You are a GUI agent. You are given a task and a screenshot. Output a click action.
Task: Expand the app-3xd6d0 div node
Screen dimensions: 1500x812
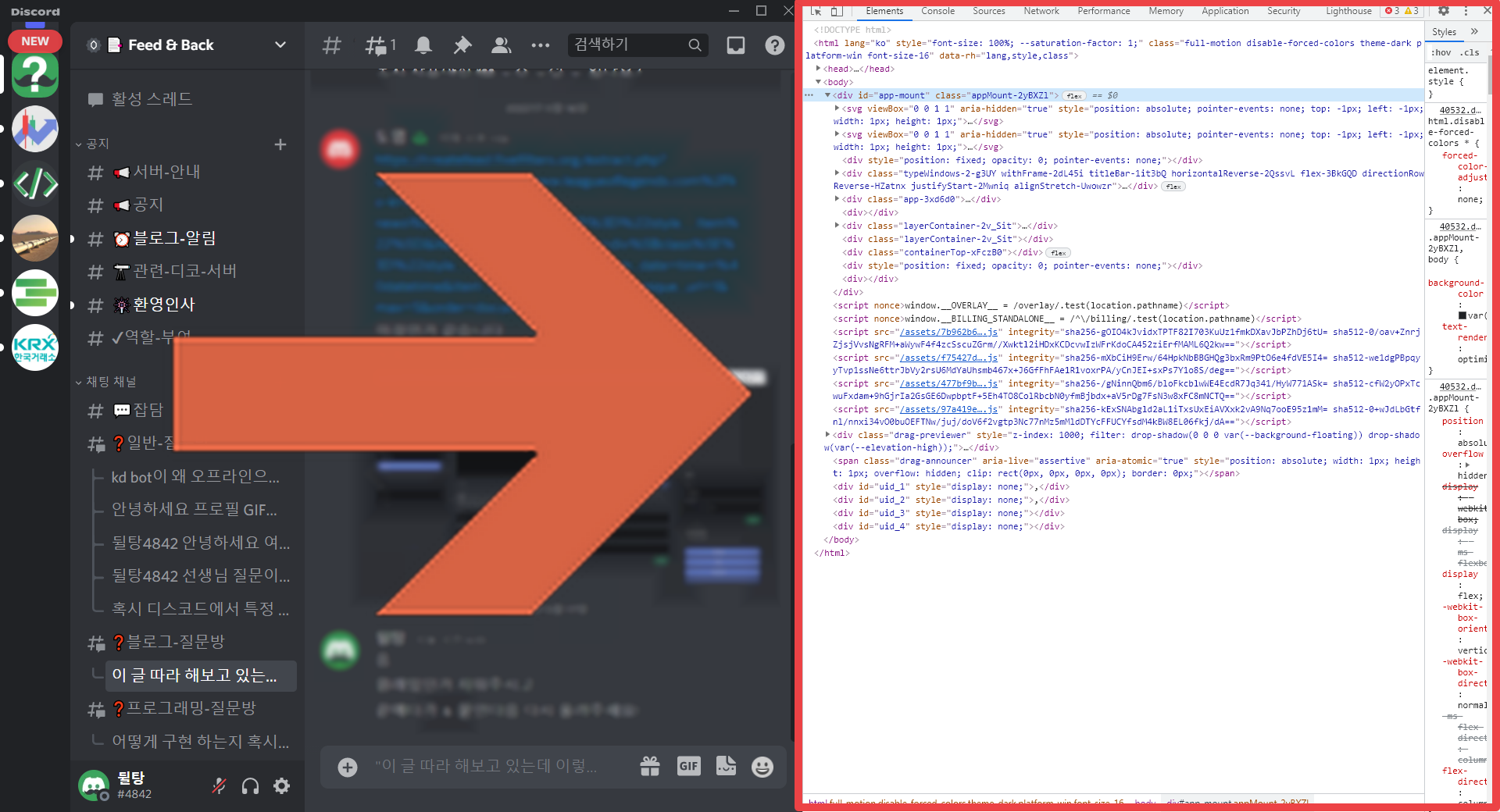(x=837, y=199)
